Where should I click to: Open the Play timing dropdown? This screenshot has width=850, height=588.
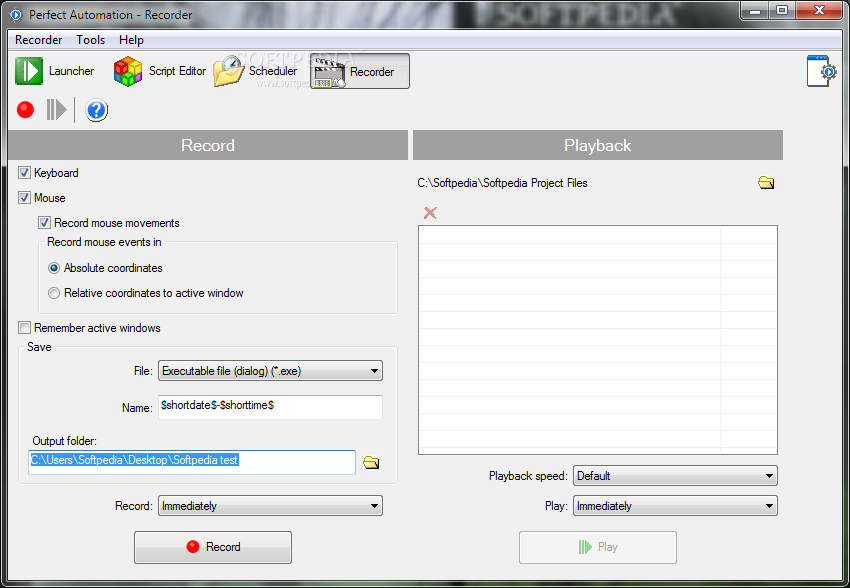pyautogui.click(x=675, y=506)
